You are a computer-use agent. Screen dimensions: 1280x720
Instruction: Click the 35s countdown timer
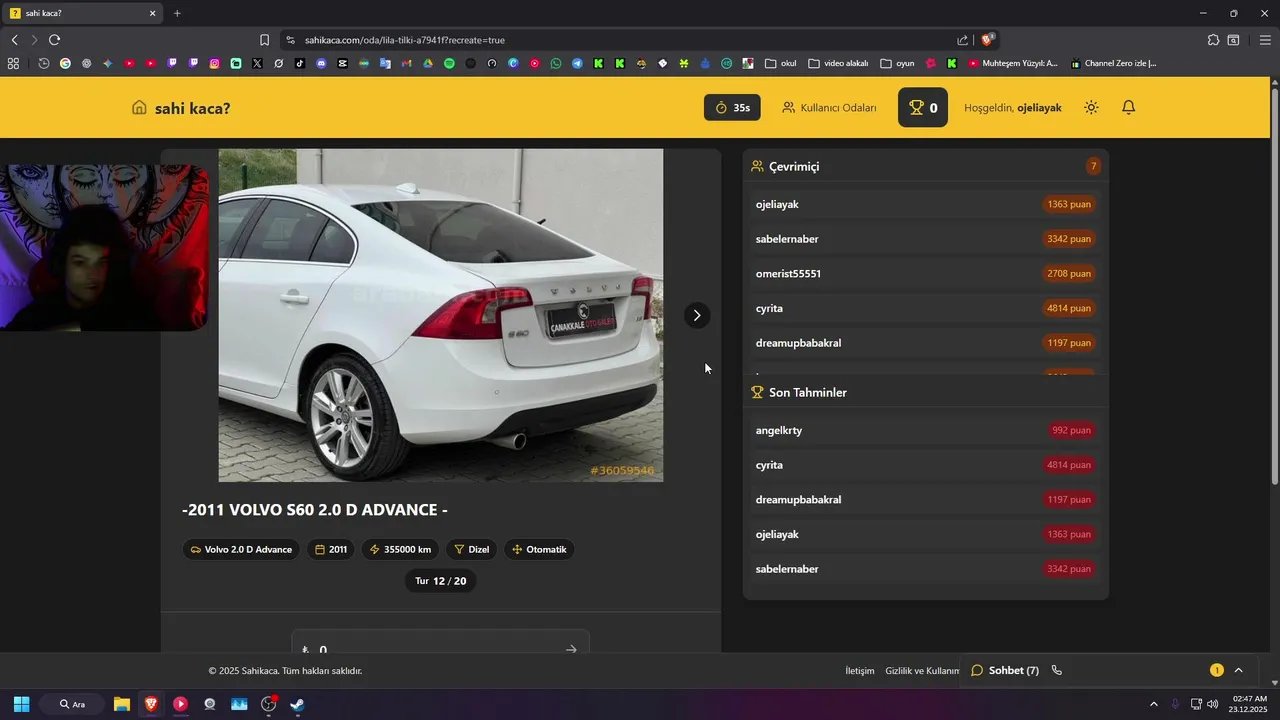pos(732,108)
